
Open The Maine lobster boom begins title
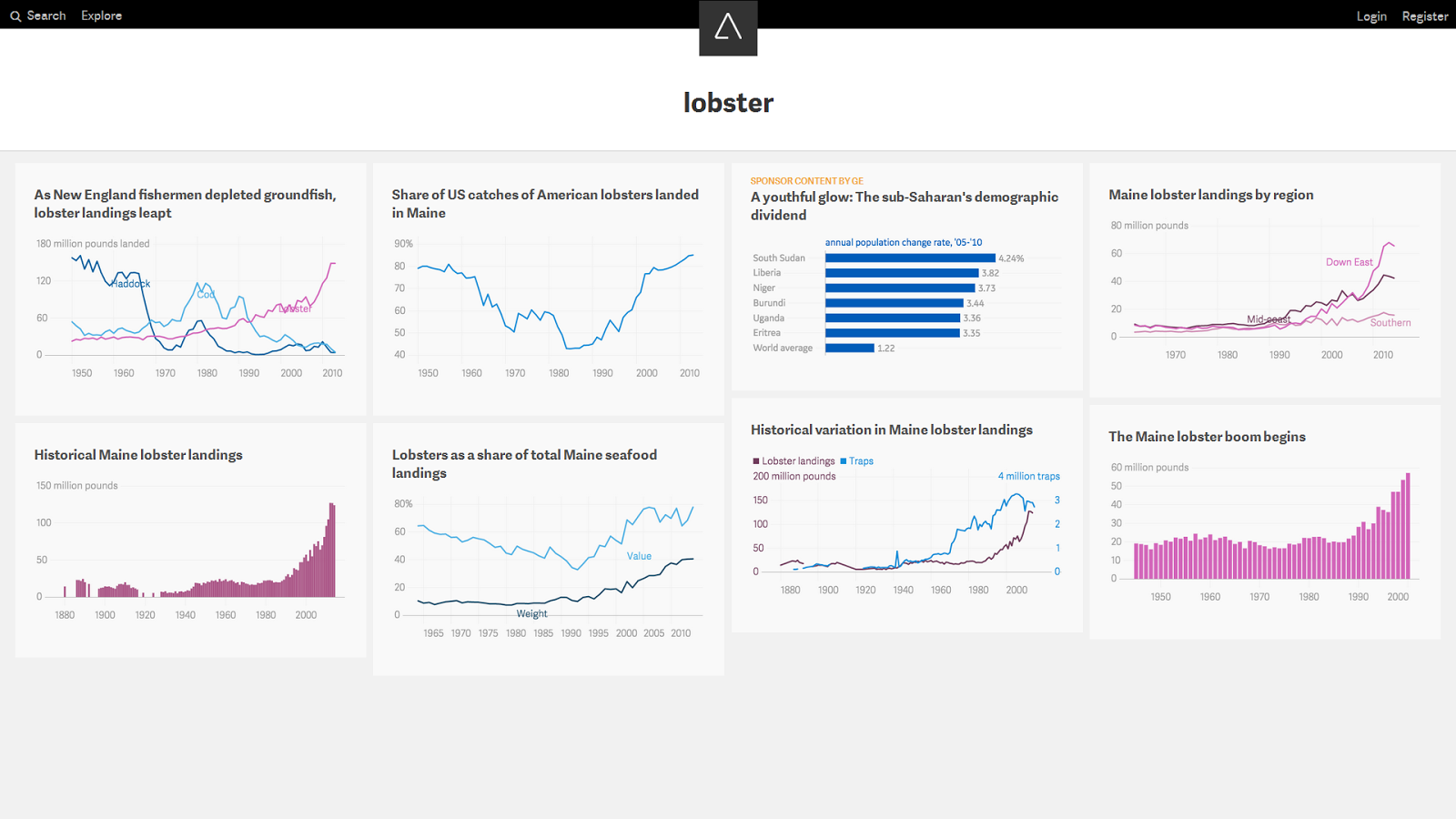click(x=1207, y=437)
